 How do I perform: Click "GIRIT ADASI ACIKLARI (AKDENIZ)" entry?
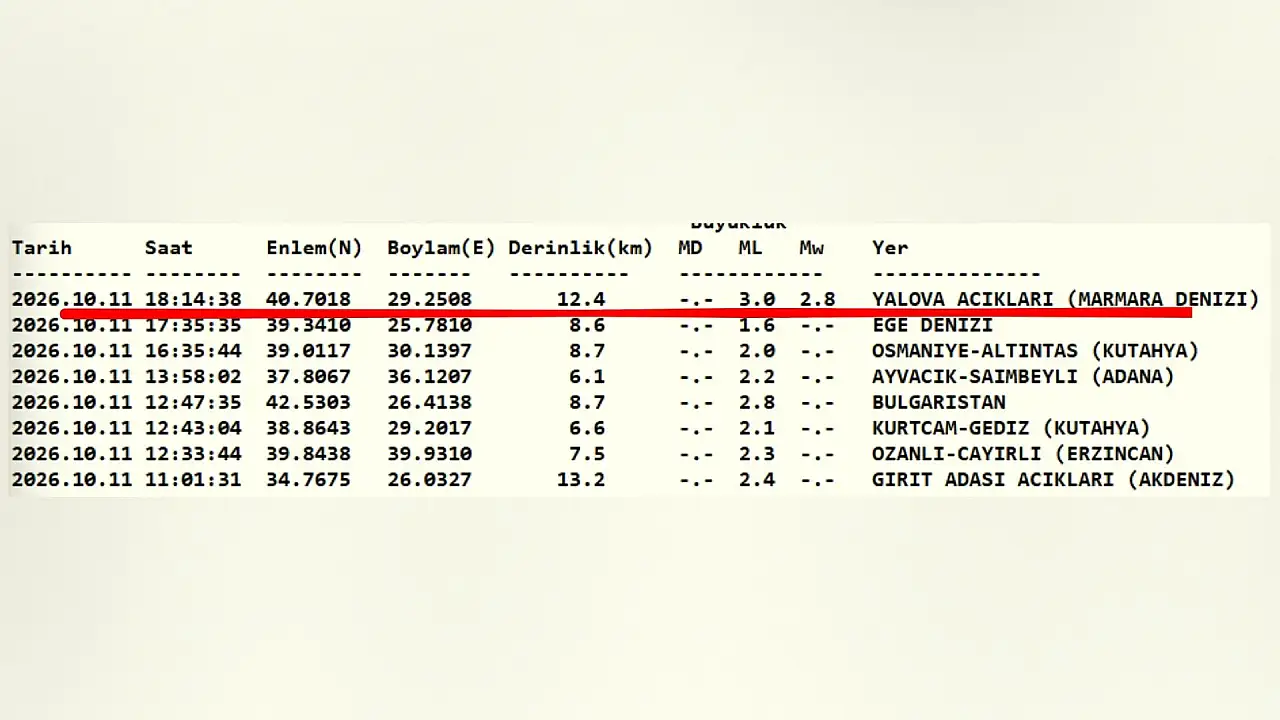coord(1053,480)
